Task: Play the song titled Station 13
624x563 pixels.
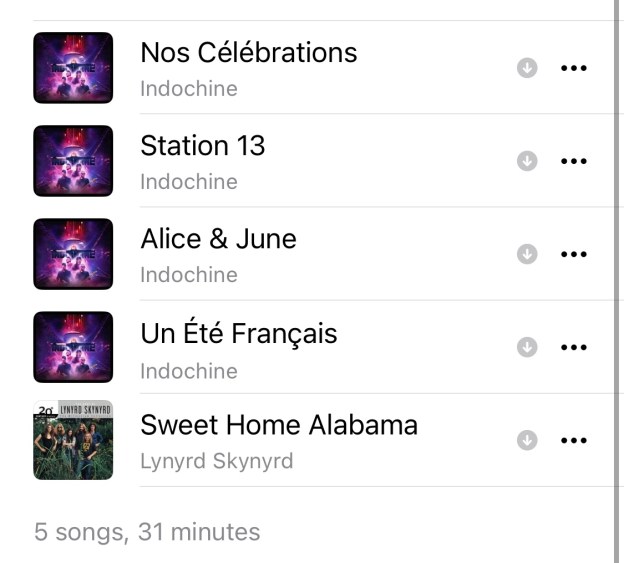Action: click(202, 145)
